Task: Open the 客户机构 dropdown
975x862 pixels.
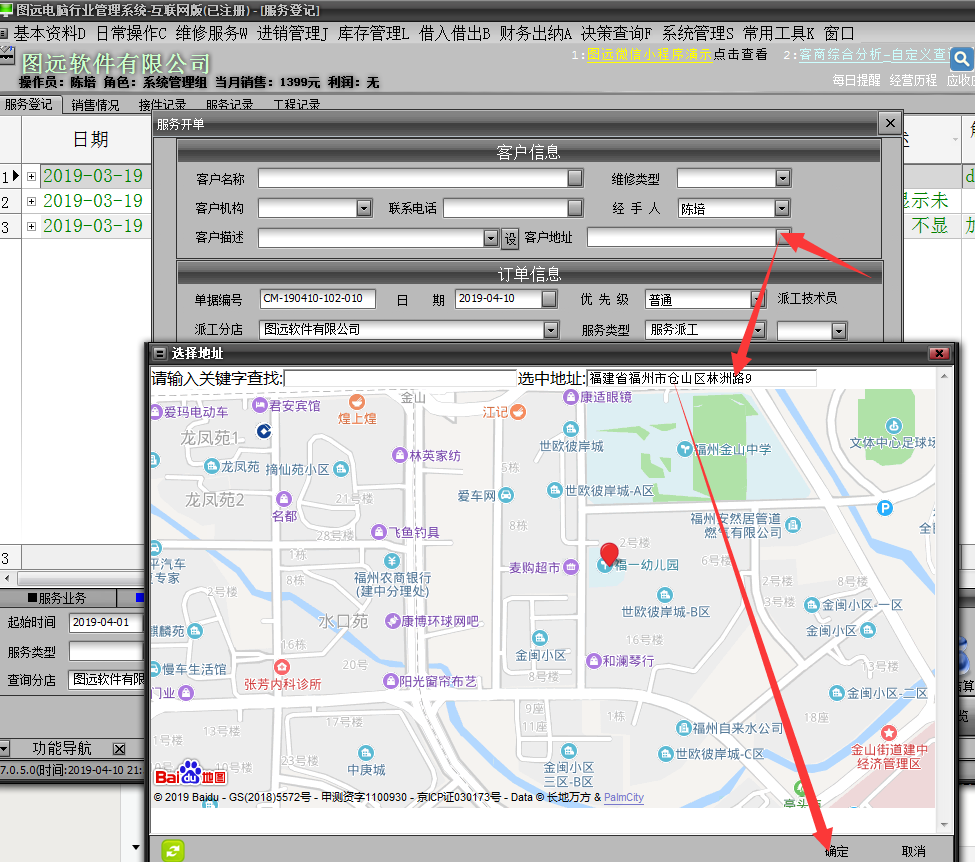Action: pos(364,208)
